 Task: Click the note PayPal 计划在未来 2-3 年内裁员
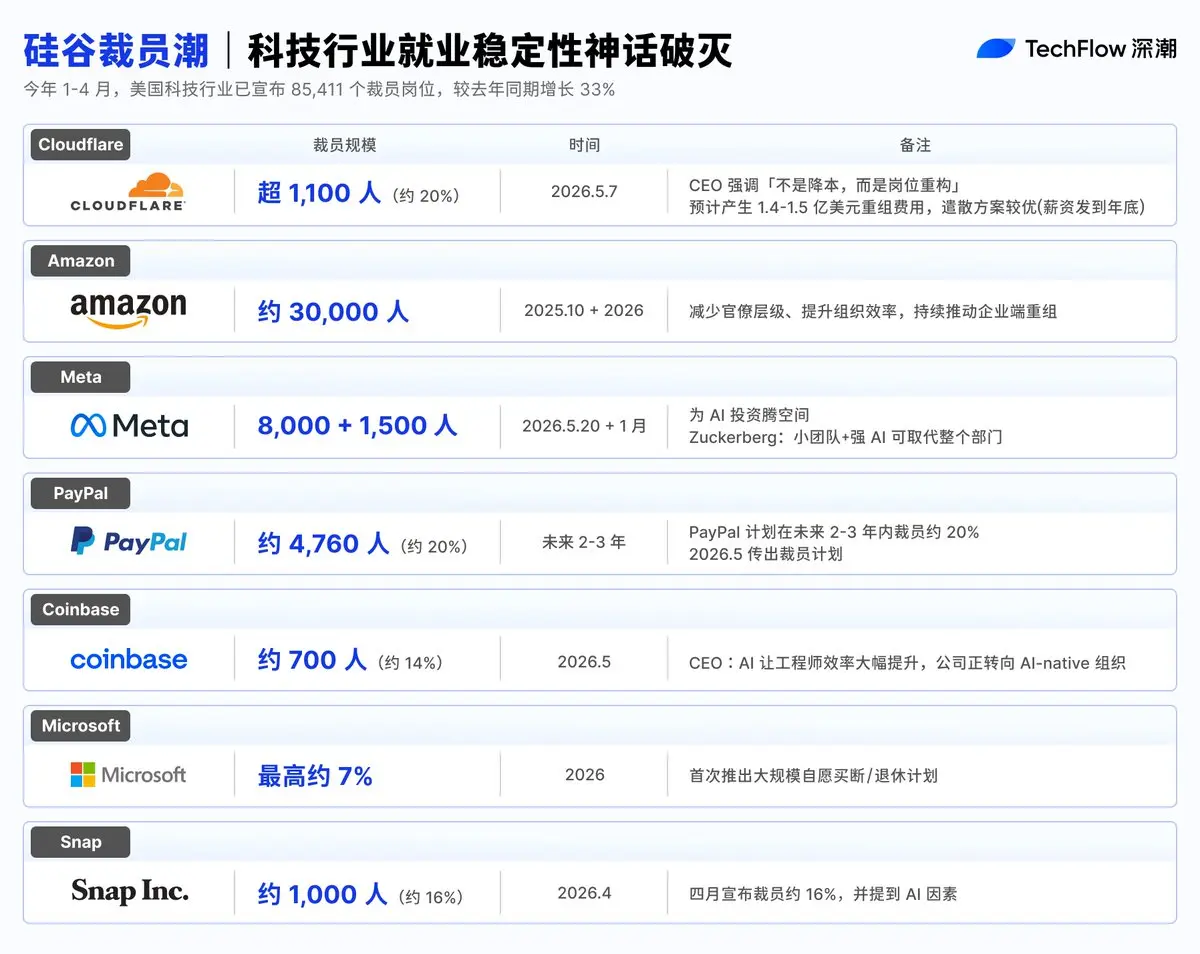(x=834, y=532)
